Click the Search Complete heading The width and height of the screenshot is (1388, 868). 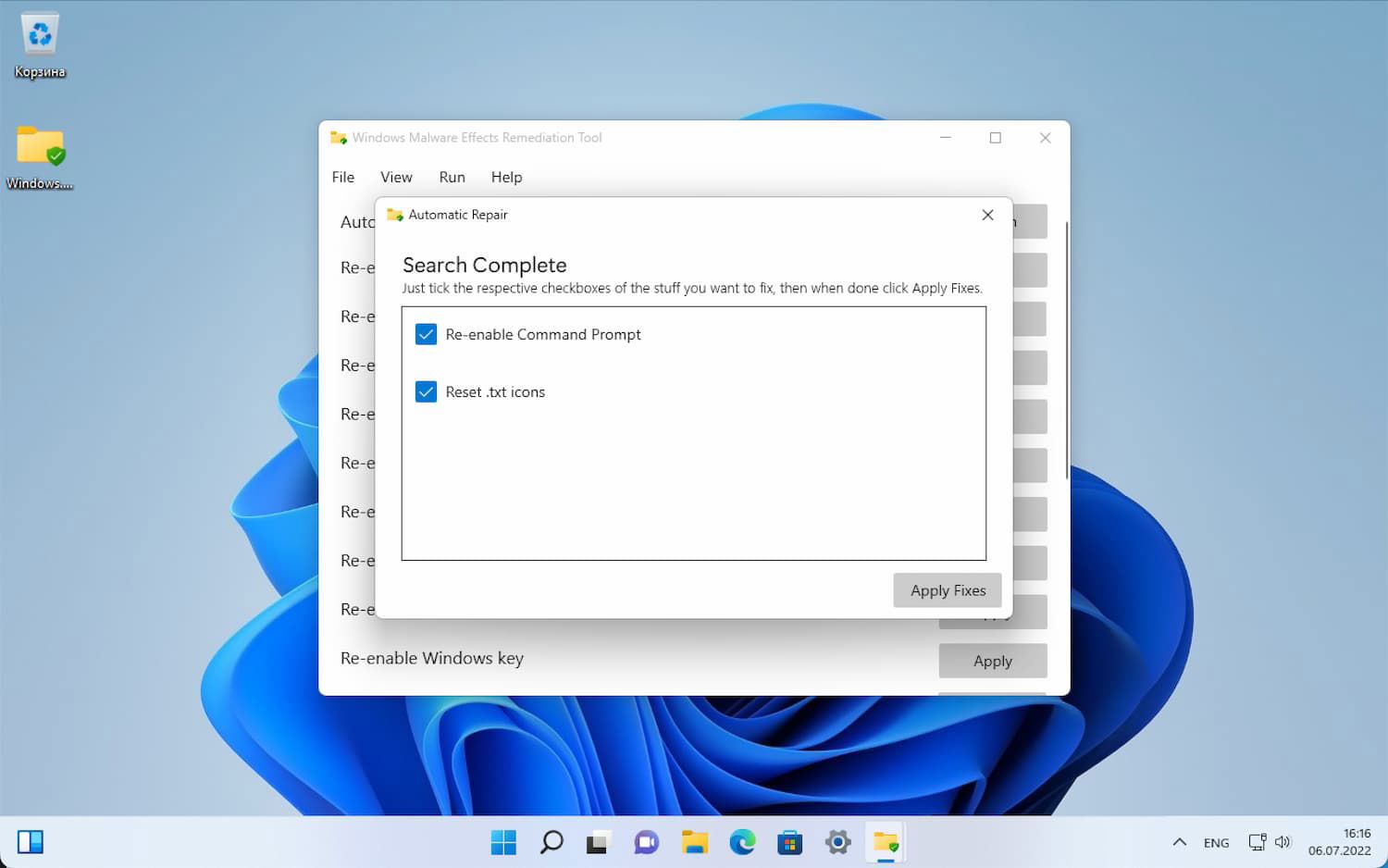[485, 265]
